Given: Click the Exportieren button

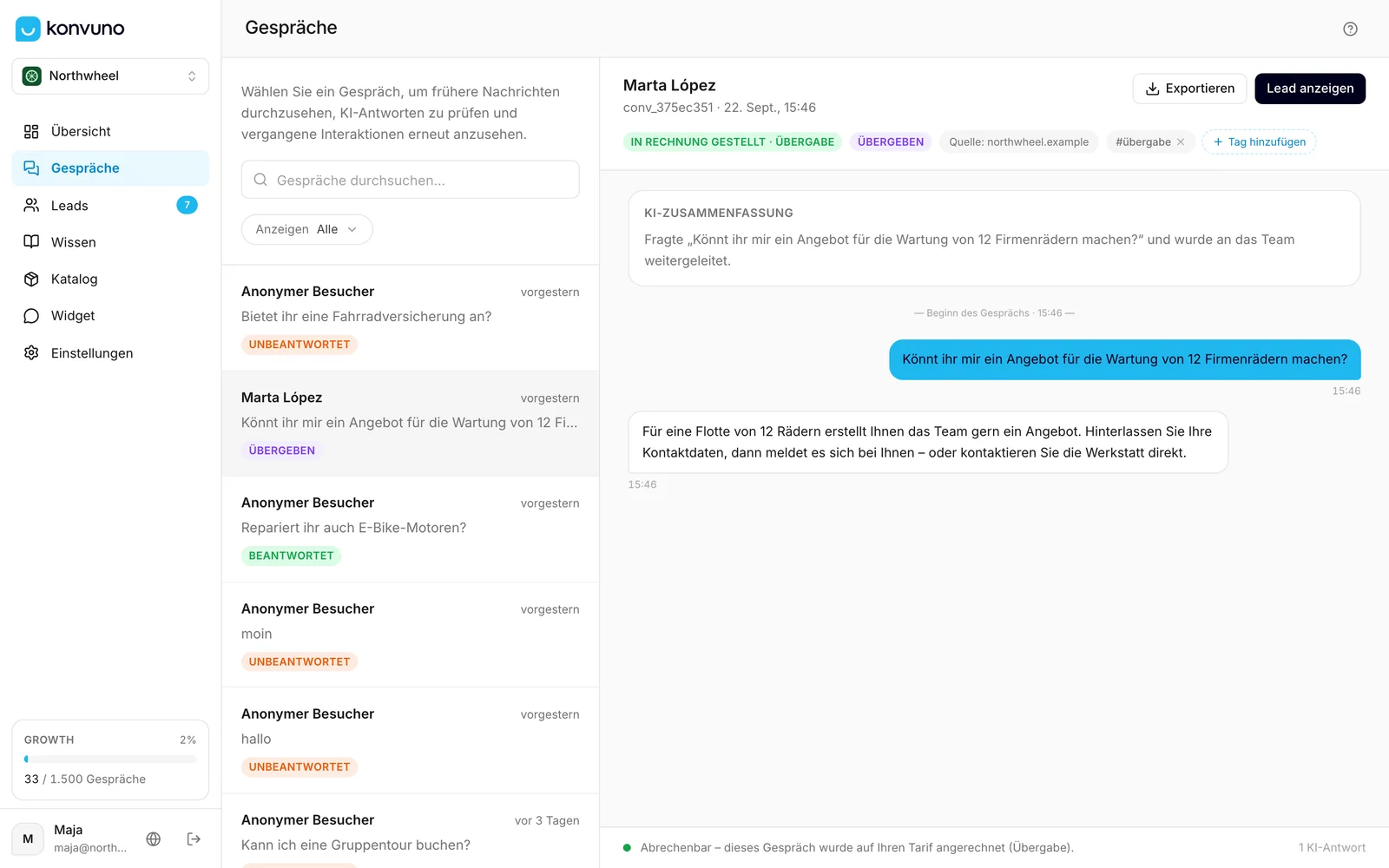Looking at the screenshot, I should tap(1189, 89).
